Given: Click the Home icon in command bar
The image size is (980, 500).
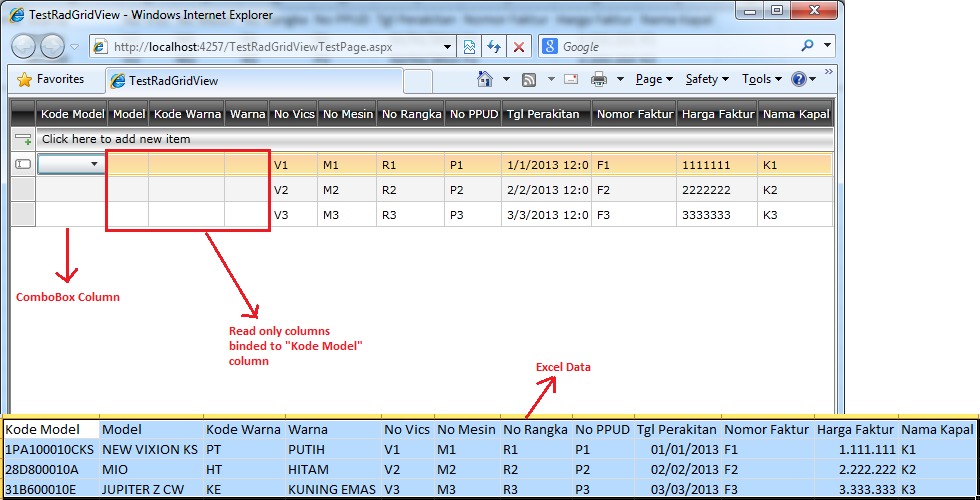Looking at the screenshot, I should (484, 79).
